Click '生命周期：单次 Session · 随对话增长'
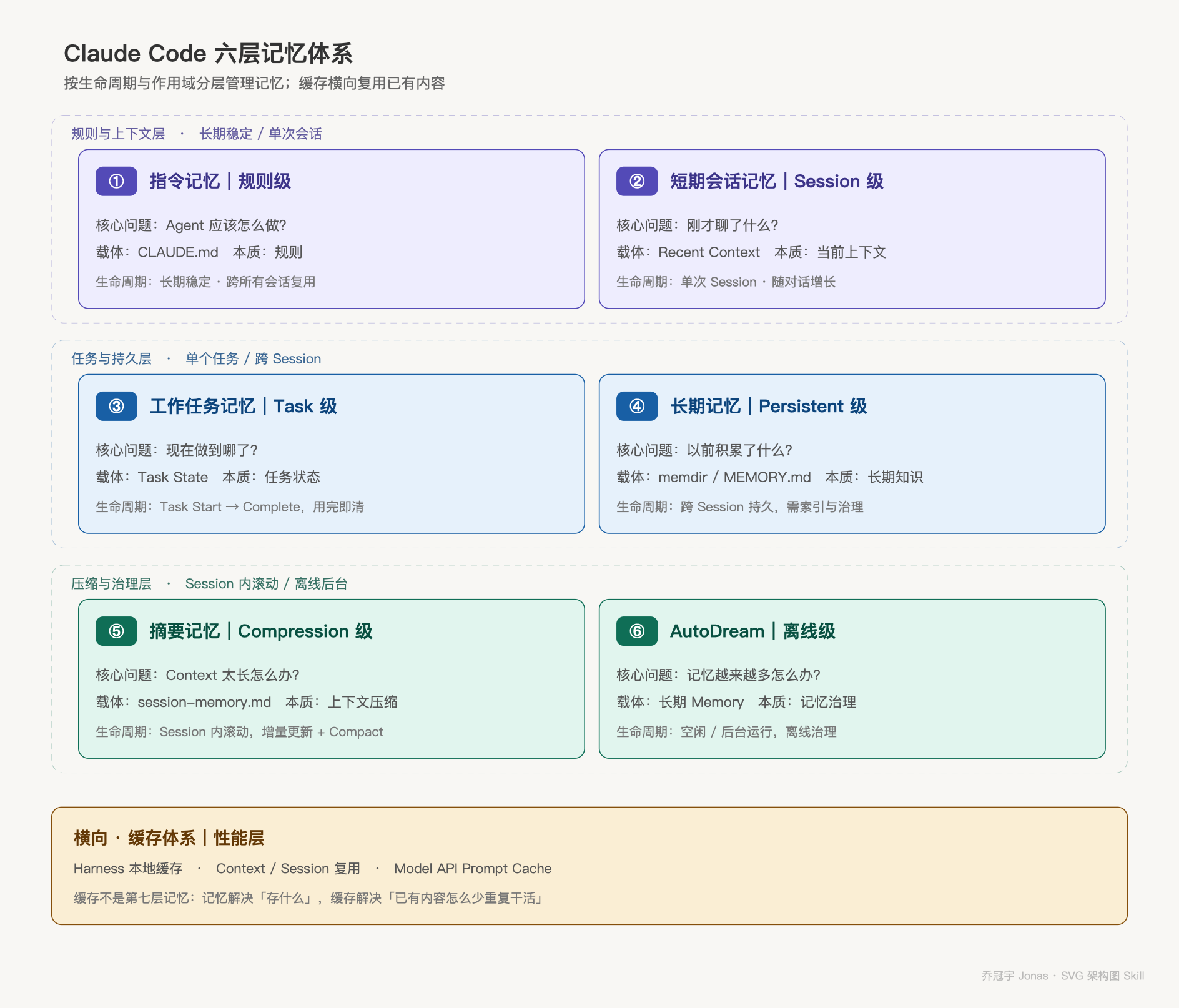The height and width of the screenshot is (1008, 1179). coord(726,282)
